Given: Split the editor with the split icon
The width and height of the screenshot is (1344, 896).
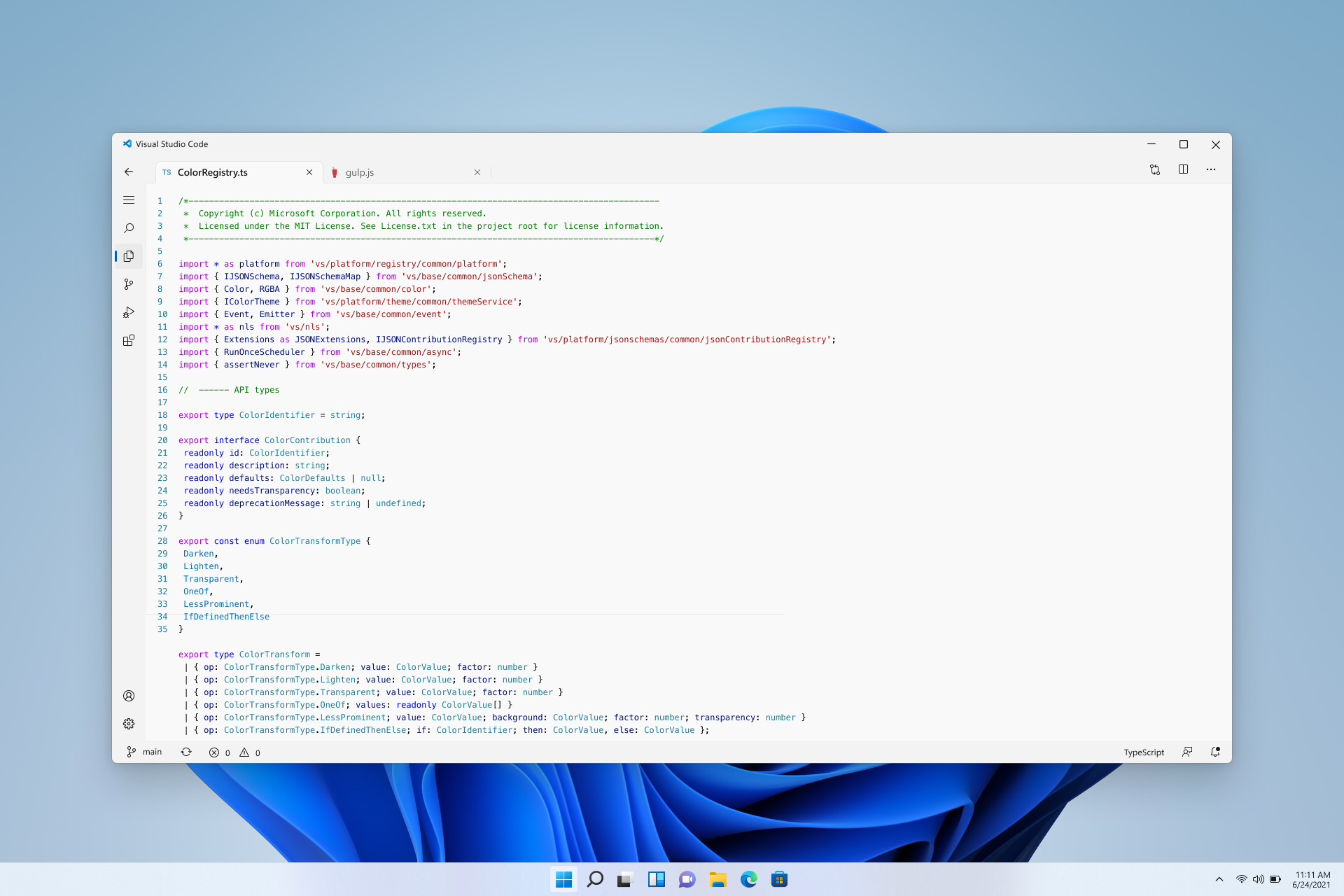Looking at the screenshot, I should 1183,169.
